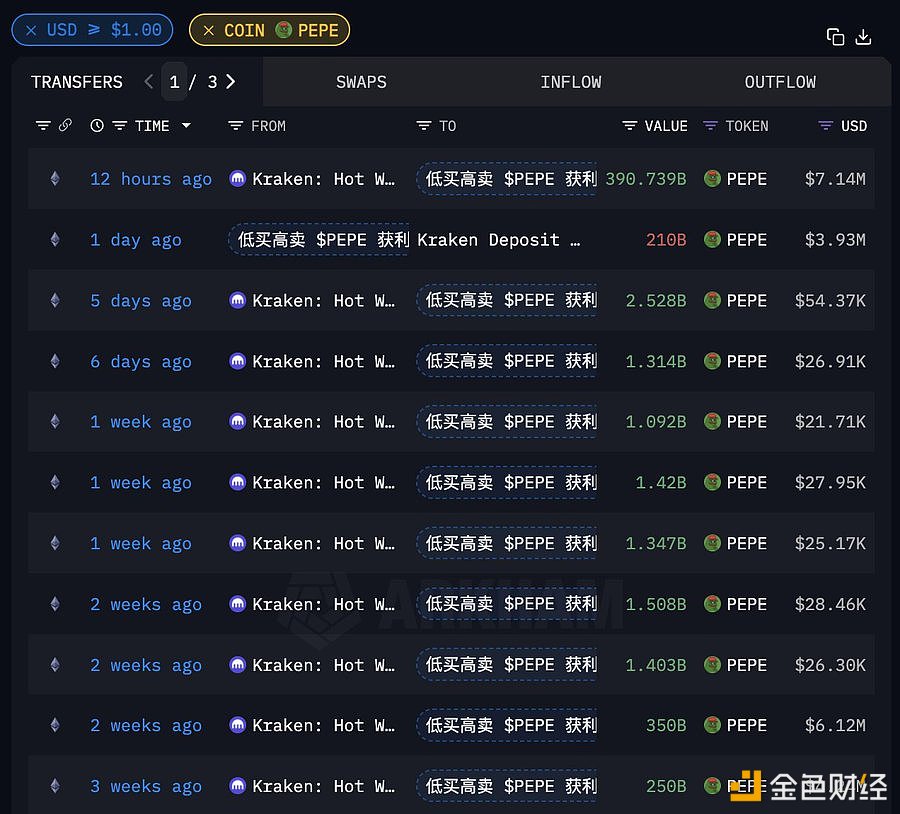This screenshot has height=814, width=900.
Task: Open the TIME column filter
Action: [x=119, y=126]
